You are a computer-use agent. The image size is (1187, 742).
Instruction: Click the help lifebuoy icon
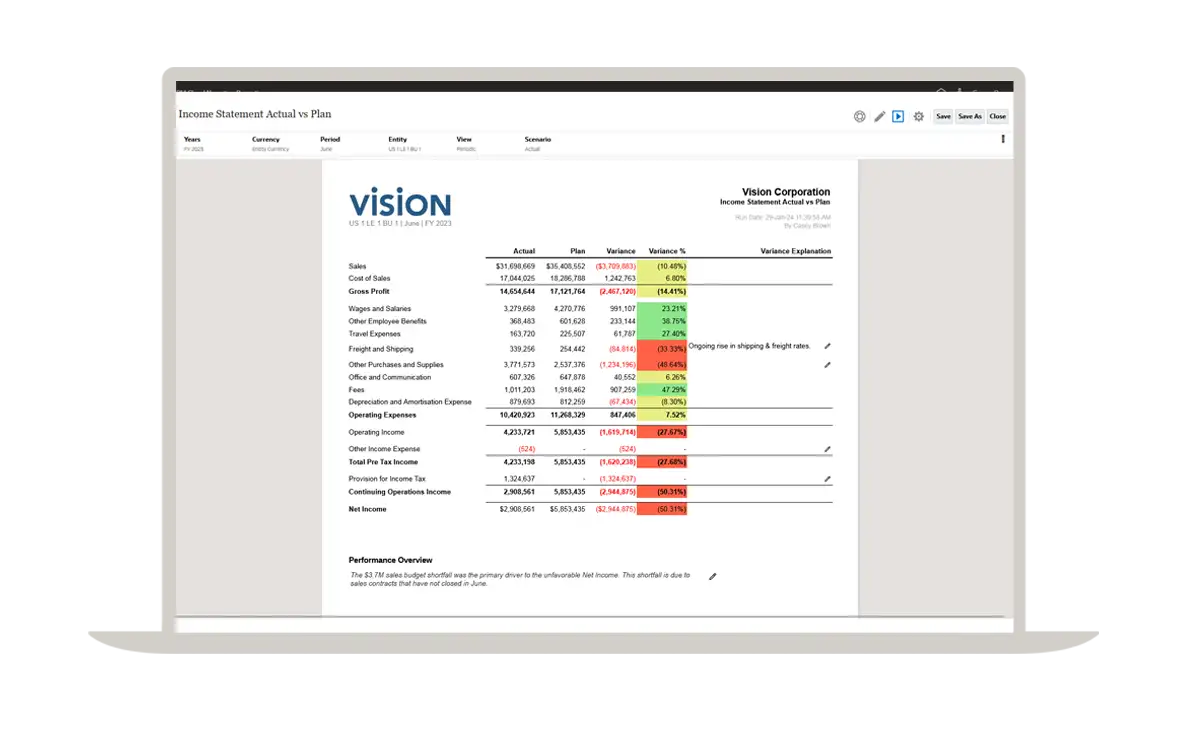(859, 117)
